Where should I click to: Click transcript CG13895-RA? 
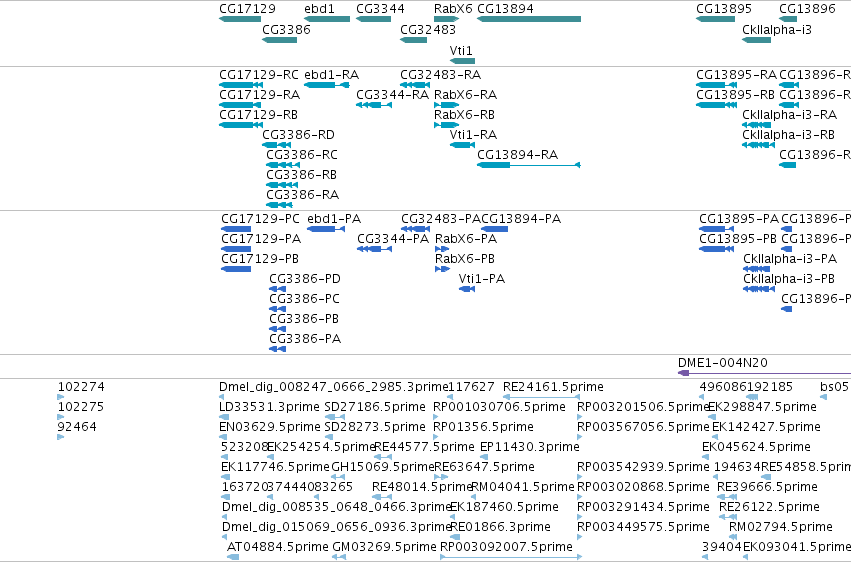click(x=716, y=85)
